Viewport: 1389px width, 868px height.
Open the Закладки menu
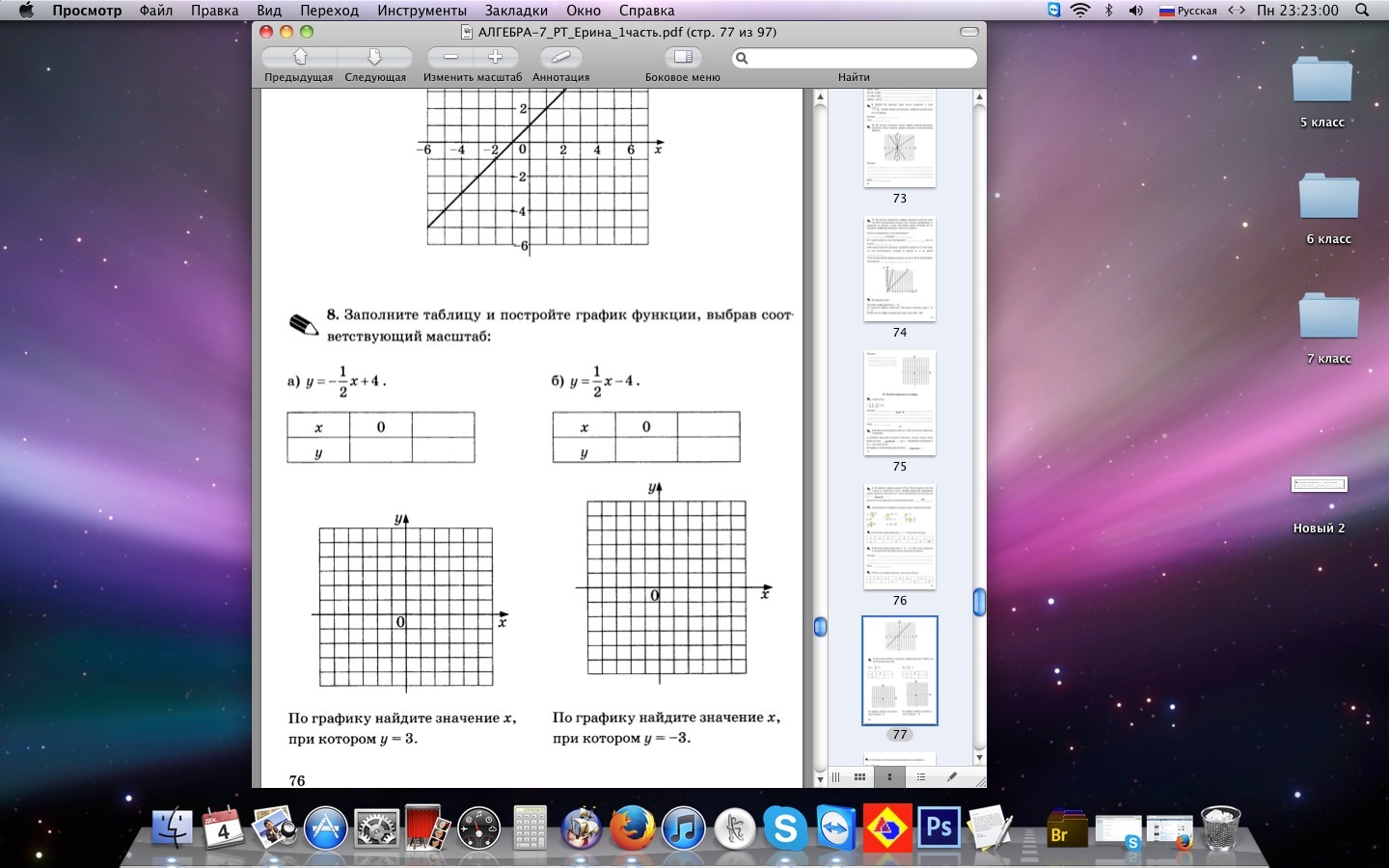point(516,11)
